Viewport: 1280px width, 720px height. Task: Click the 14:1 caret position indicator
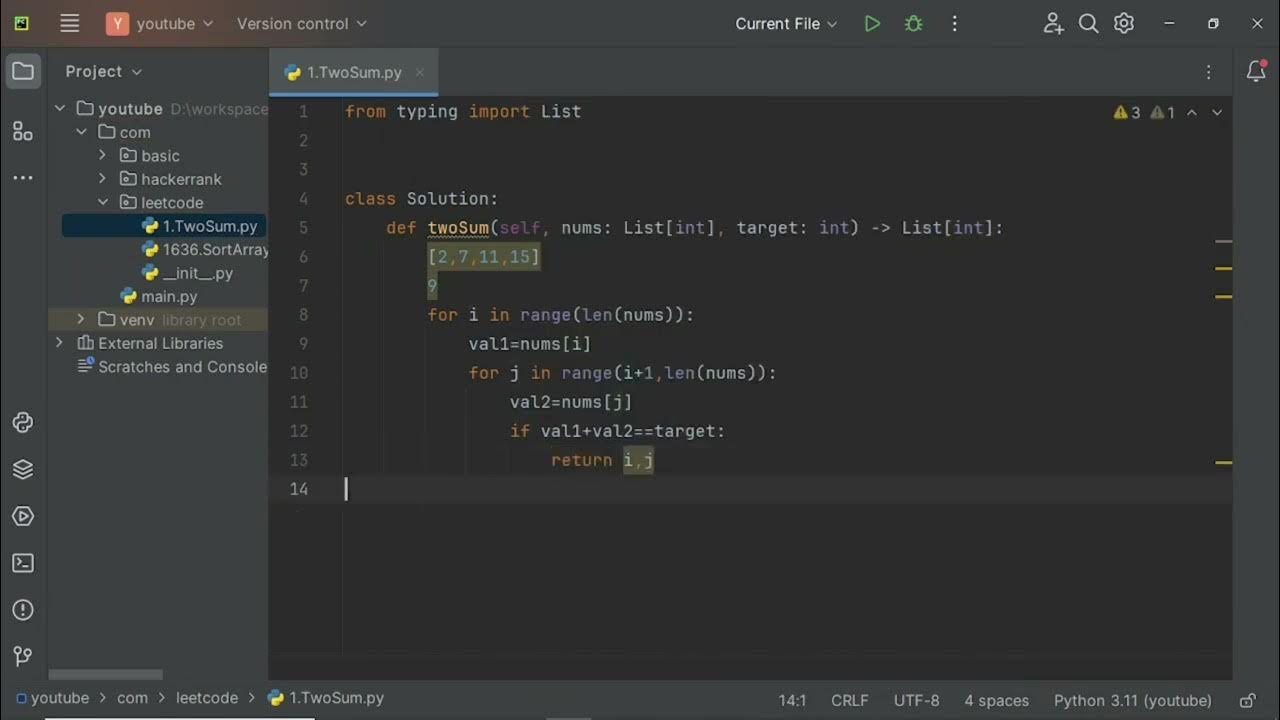pos(792,701)
